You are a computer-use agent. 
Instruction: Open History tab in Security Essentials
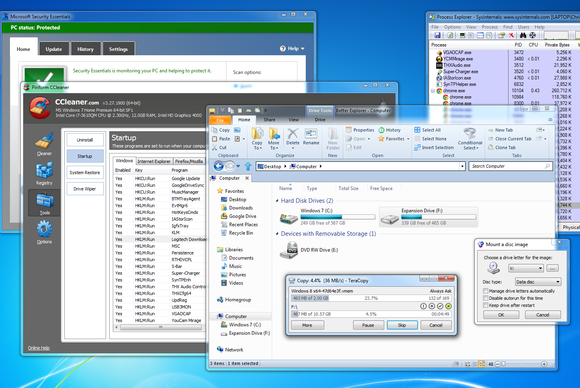coord(85,49)
